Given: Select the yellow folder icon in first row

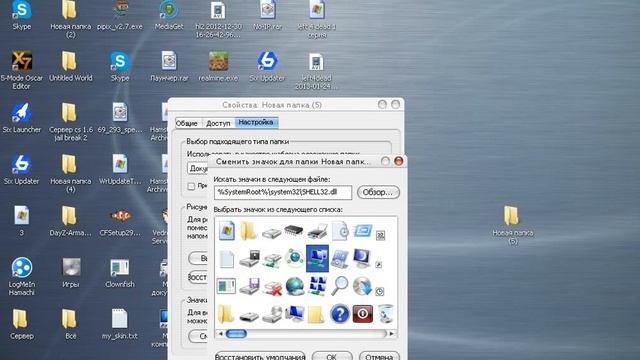Looking at the screenshot, I should [x=248, y=231].
